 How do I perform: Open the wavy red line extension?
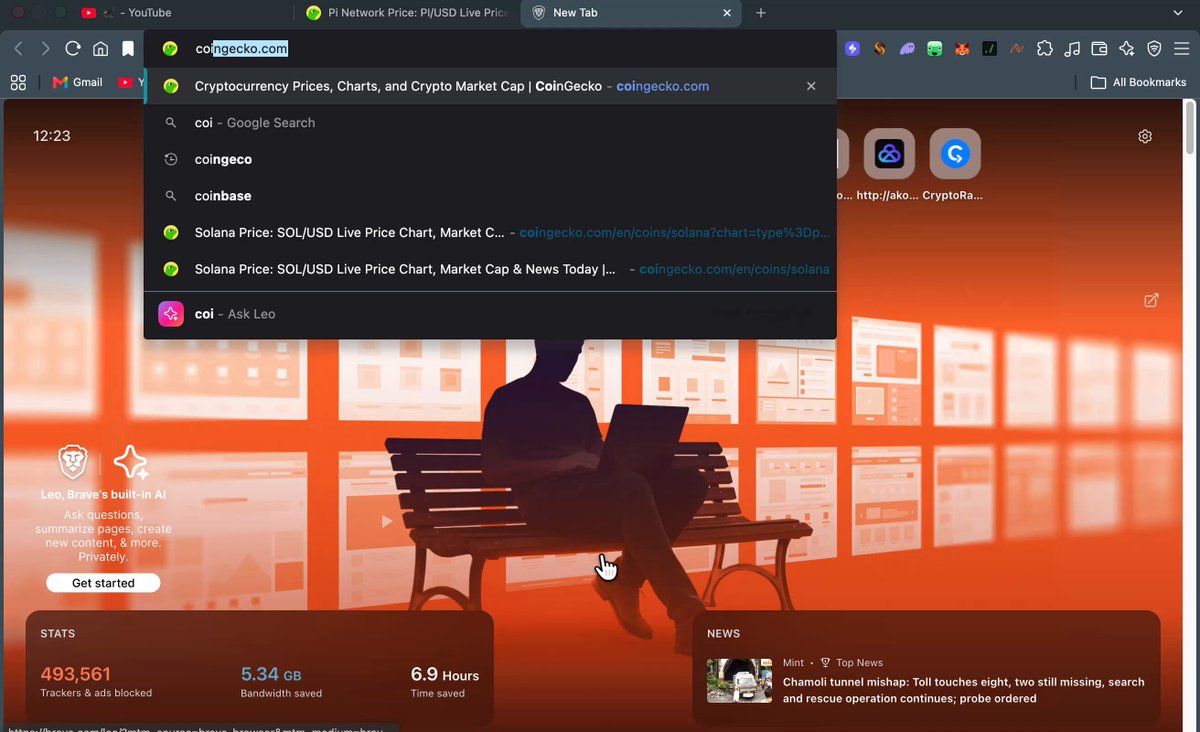pyautogui.click(x=1017, y=48)
